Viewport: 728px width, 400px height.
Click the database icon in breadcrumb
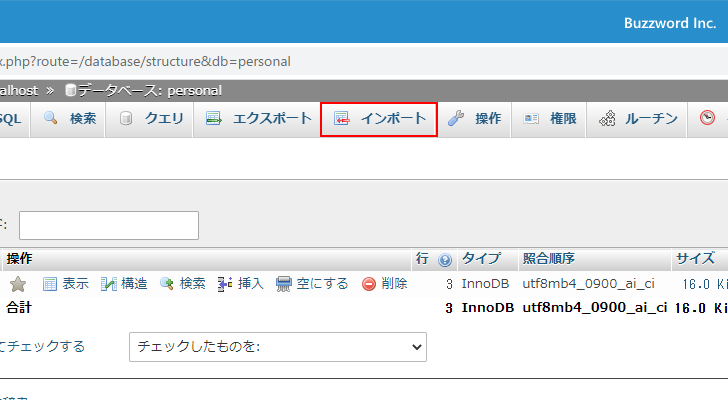click(x=71, y=90)
